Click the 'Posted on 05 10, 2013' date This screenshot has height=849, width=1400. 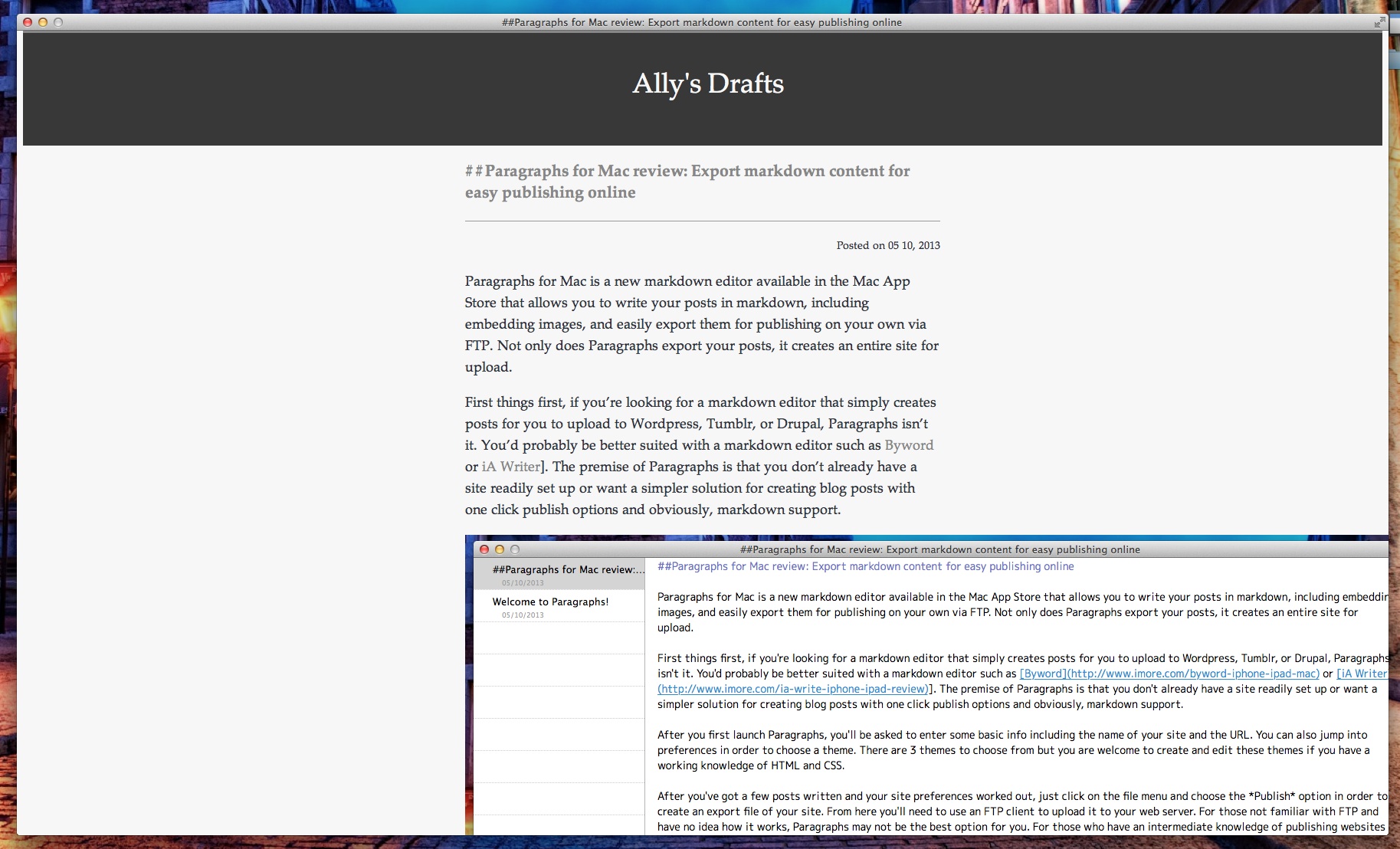(888, 245)
